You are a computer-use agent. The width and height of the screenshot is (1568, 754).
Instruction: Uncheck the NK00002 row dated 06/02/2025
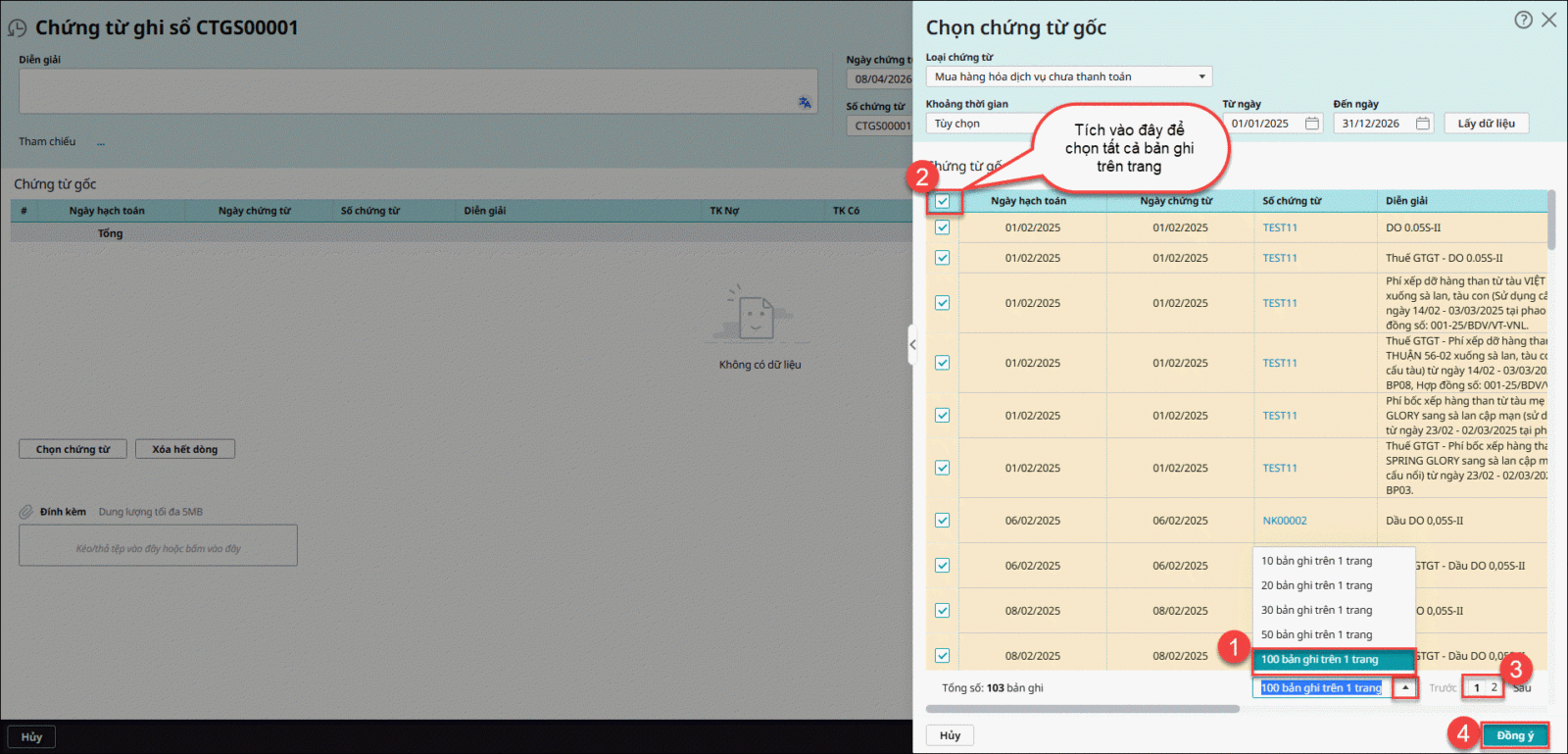tap(942, 521)
